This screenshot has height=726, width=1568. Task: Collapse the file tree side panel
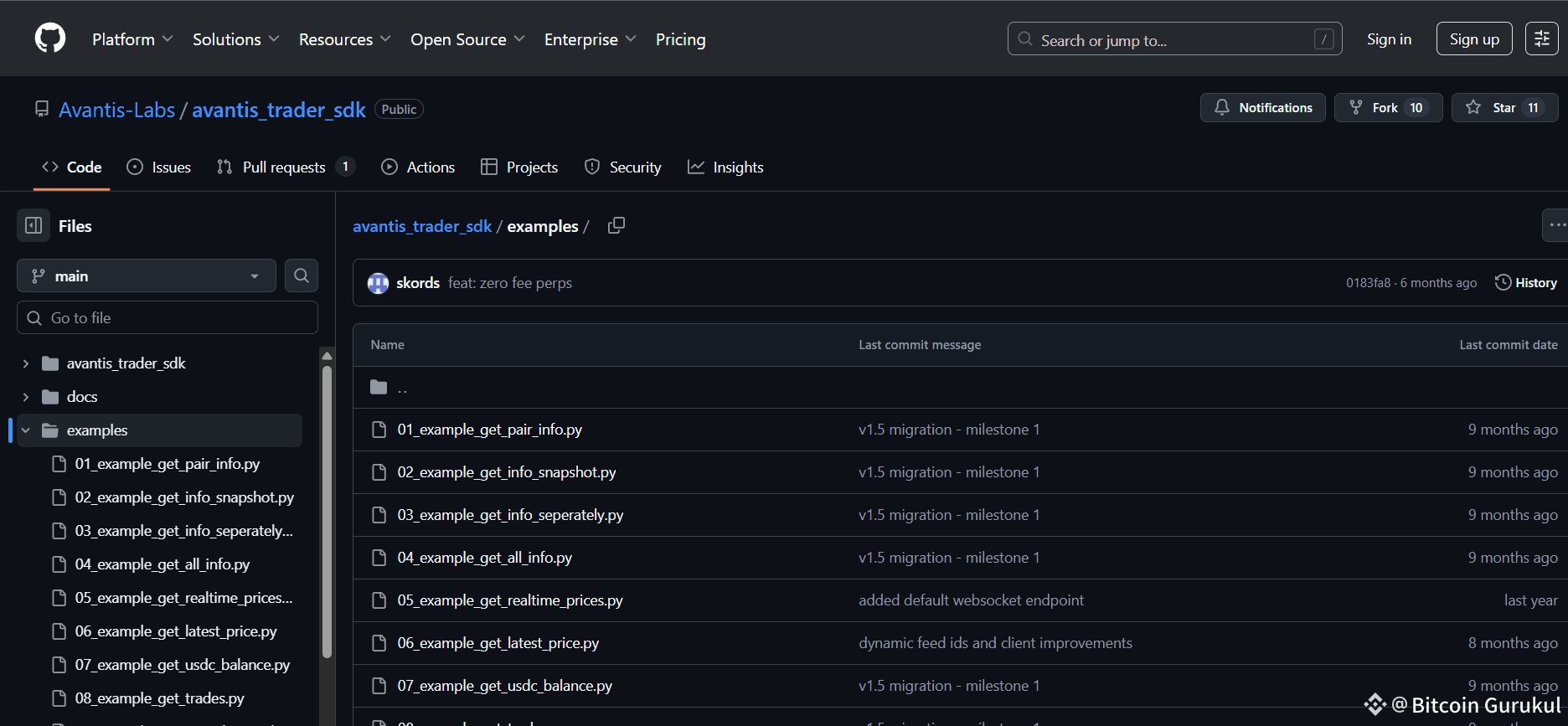coord(34,226)
